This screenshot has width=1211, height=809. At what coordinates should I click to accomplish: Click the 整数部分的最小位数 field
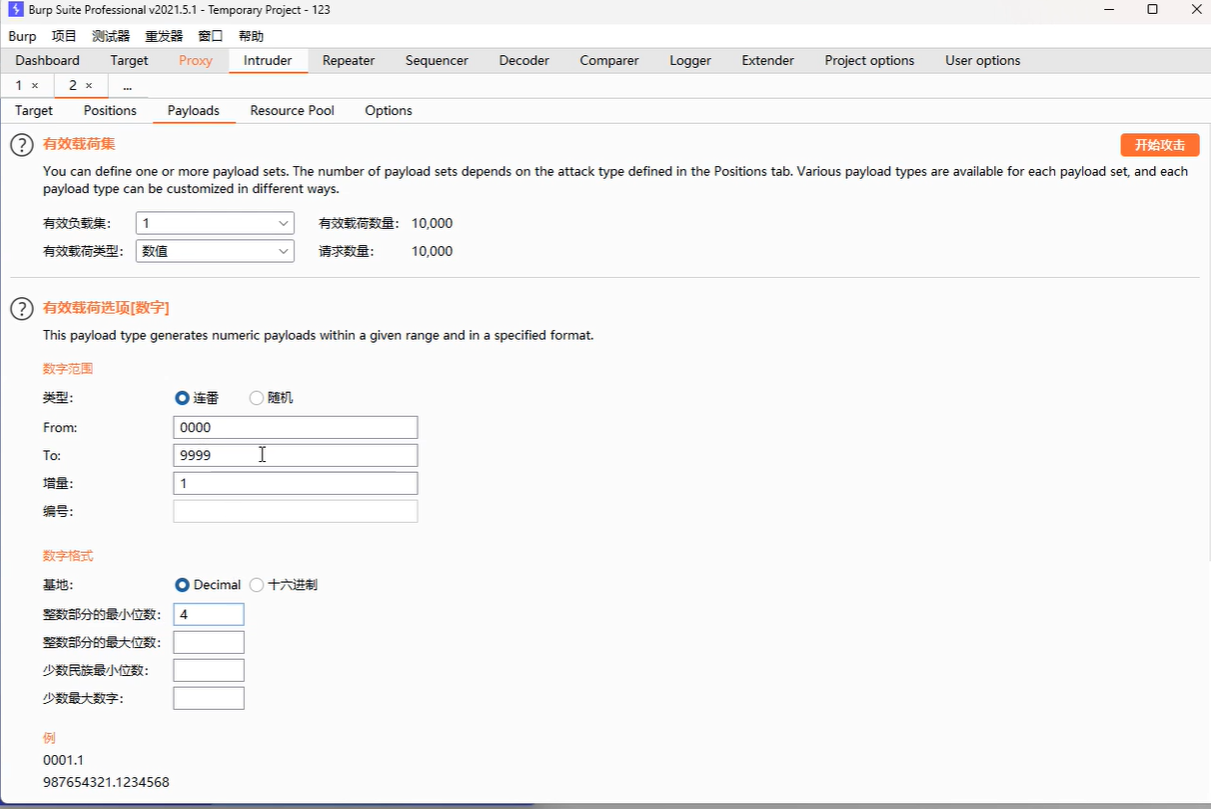tap(208, 614)
